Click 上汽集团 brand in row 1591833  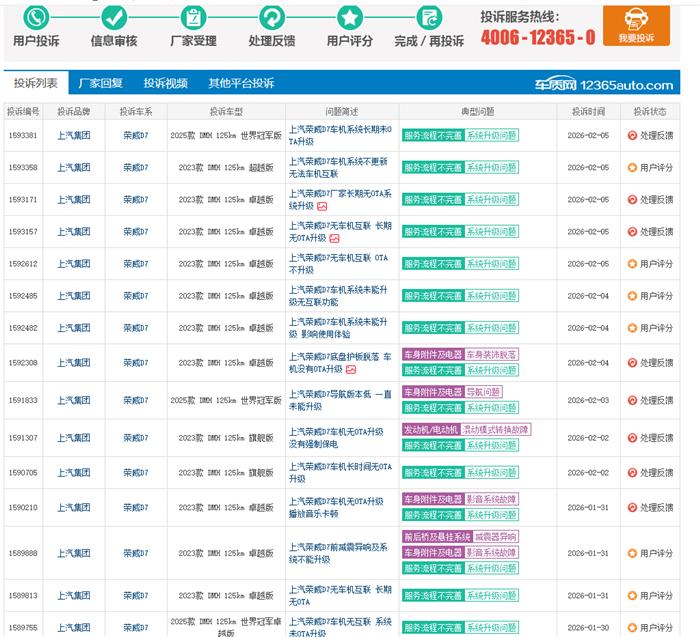(73, 400)
